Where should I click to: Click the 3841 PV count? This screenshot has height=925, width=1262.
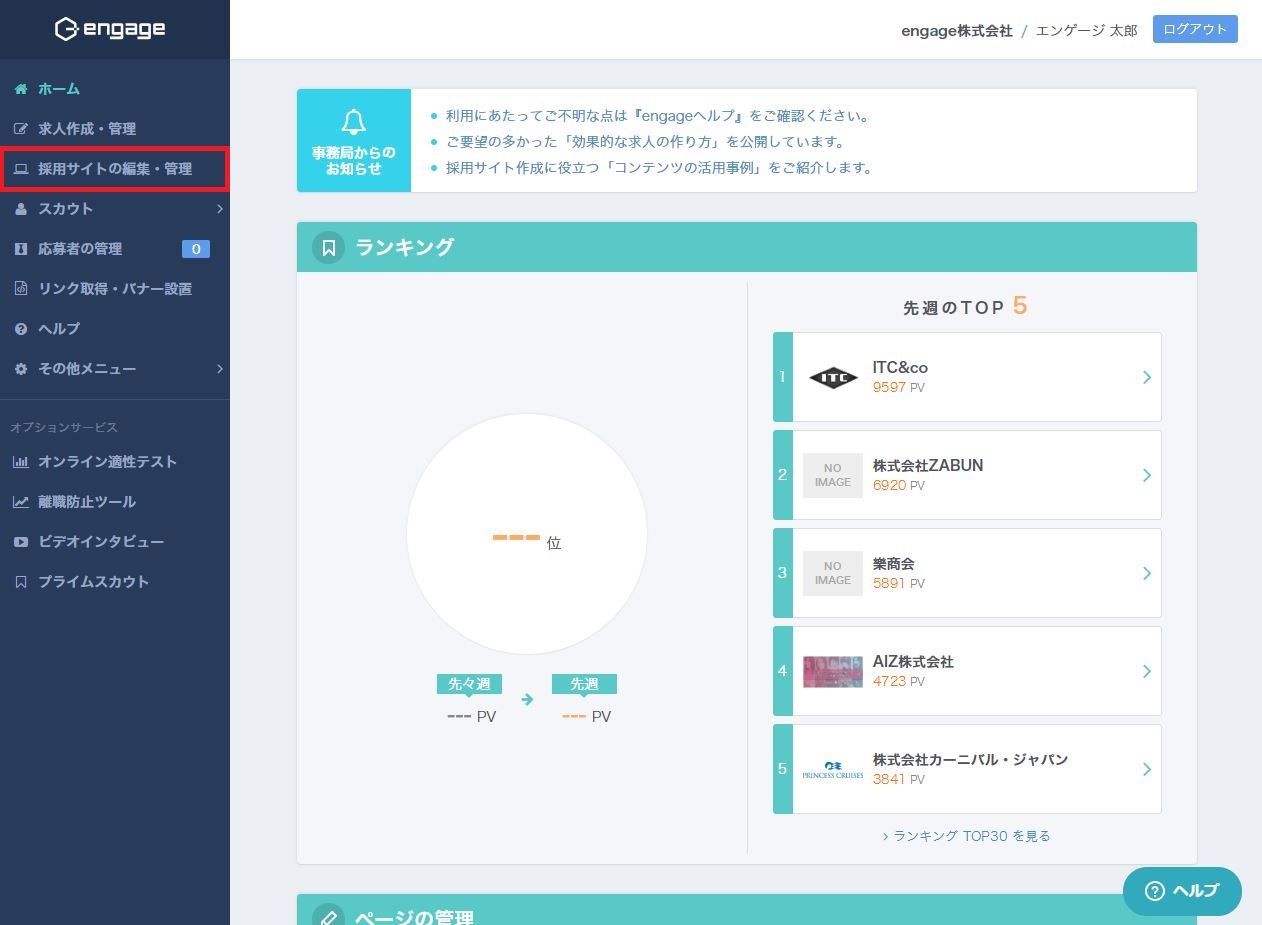point(898,779)
